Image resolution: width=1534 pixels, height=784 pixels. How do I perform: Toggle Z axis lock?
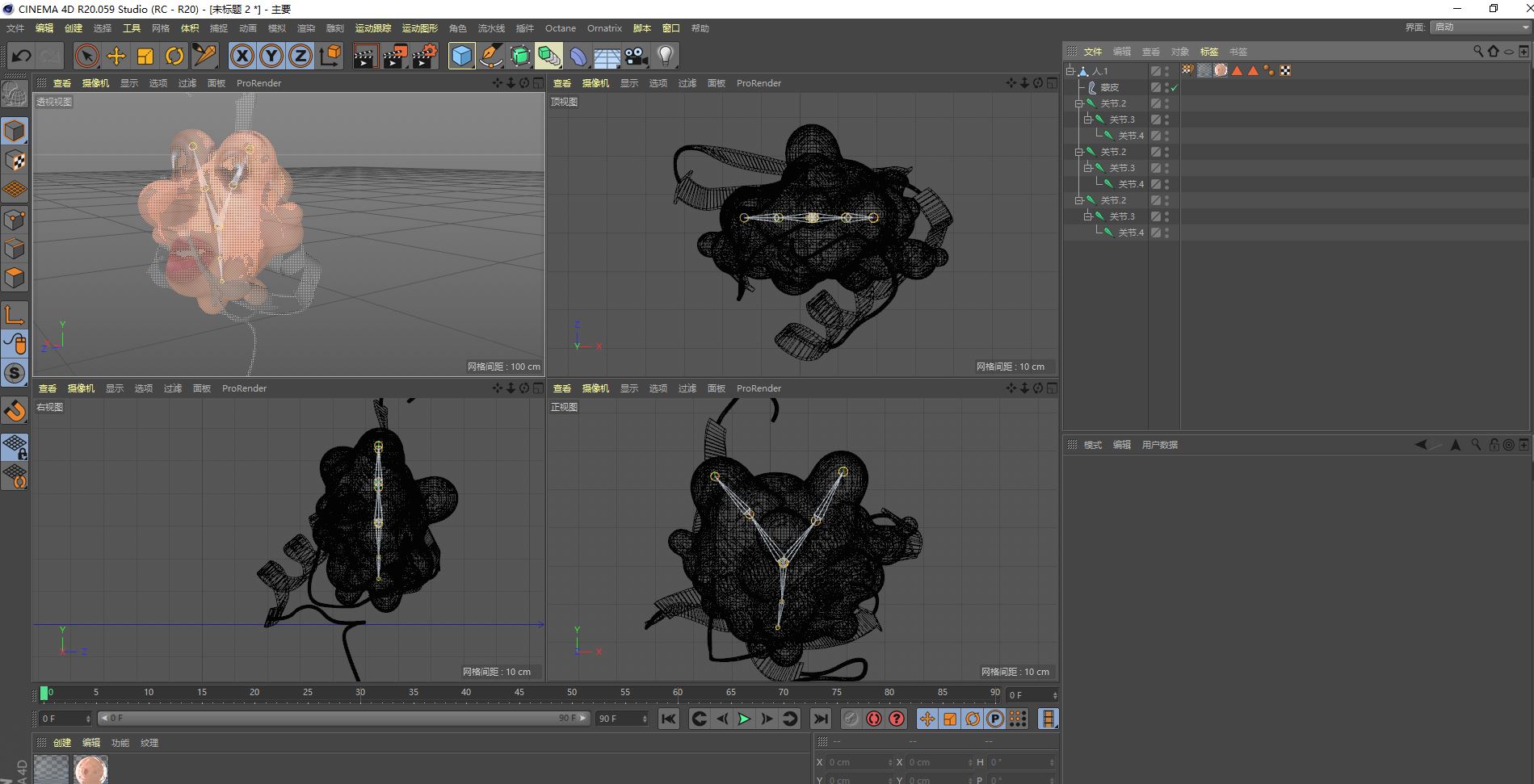pyautogui.click(x=300, y=56)
